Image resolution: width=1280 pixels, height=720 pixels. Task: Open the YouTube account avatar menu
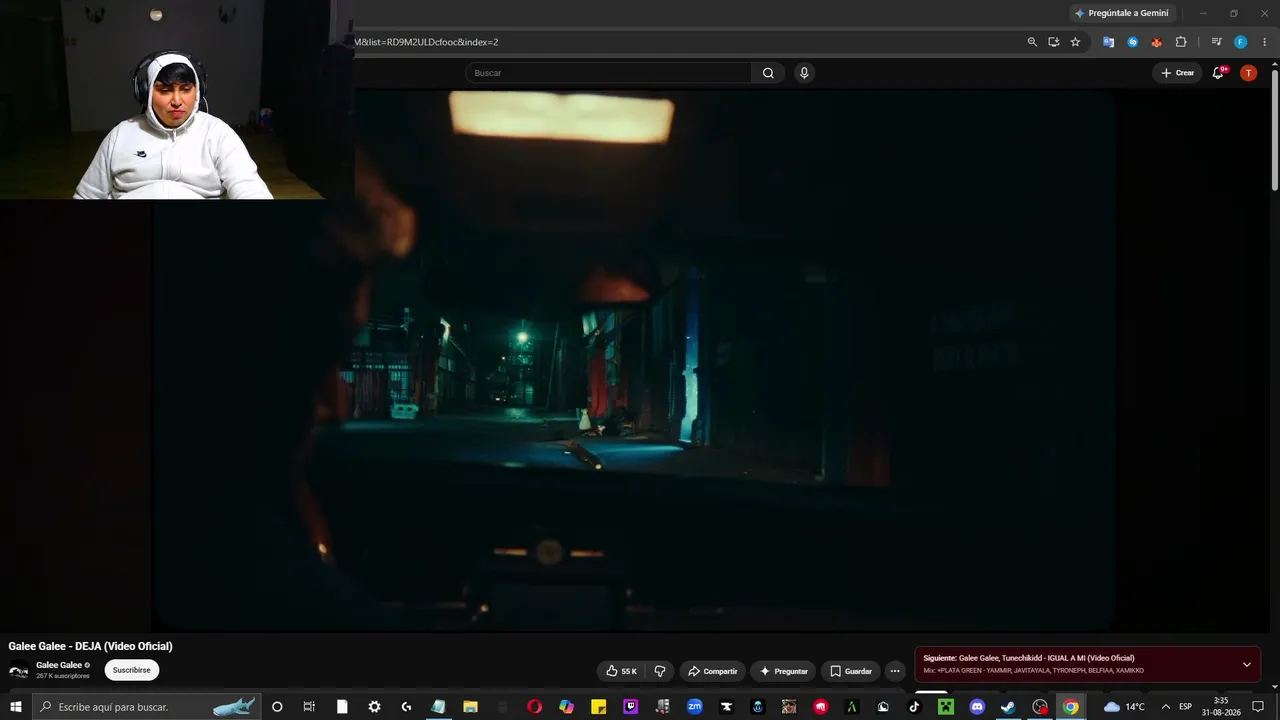tap(1248, 73)
